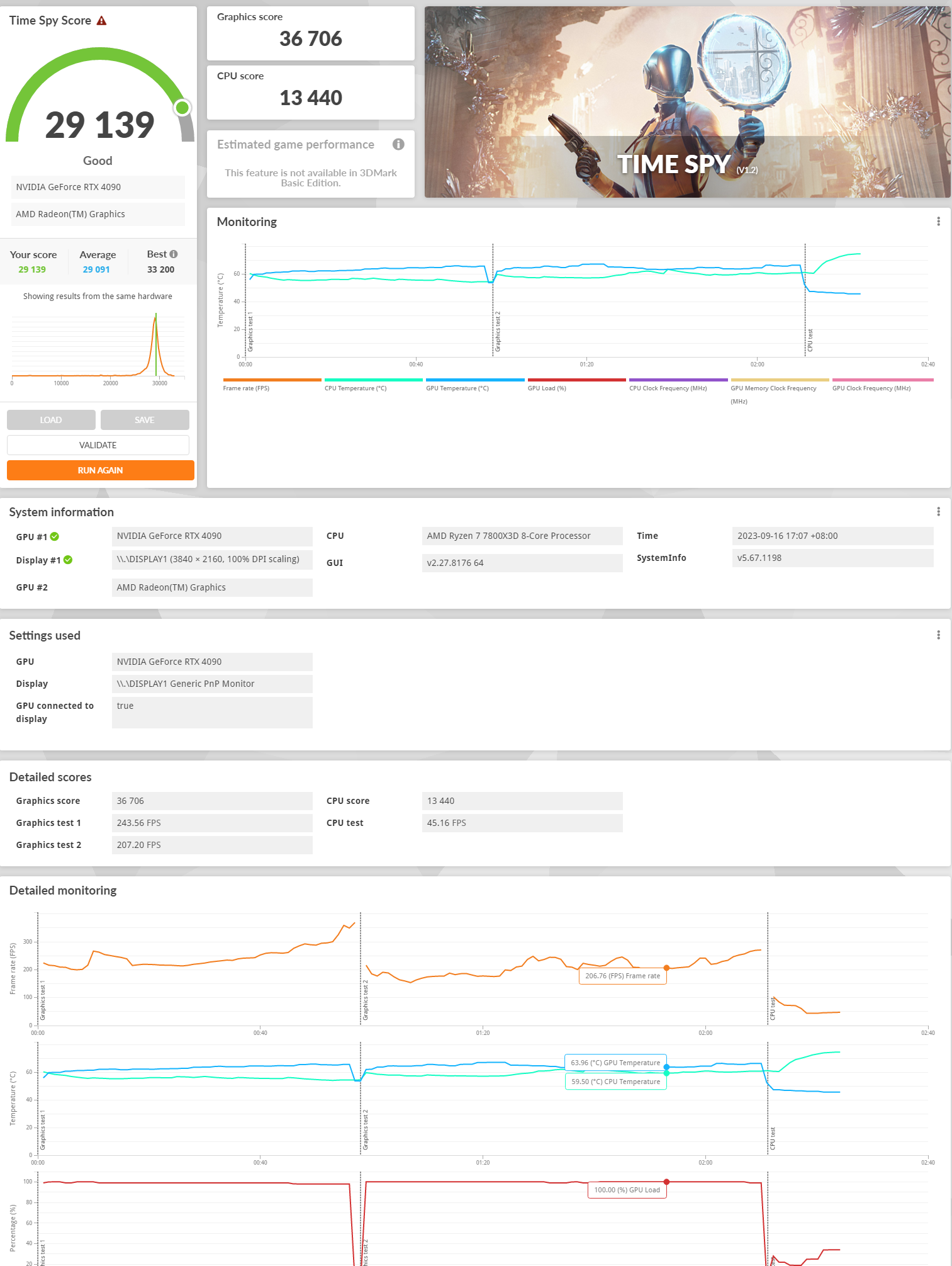952x1266 pixels.
Task: Click the SAVE button
Action: [145, 420]
